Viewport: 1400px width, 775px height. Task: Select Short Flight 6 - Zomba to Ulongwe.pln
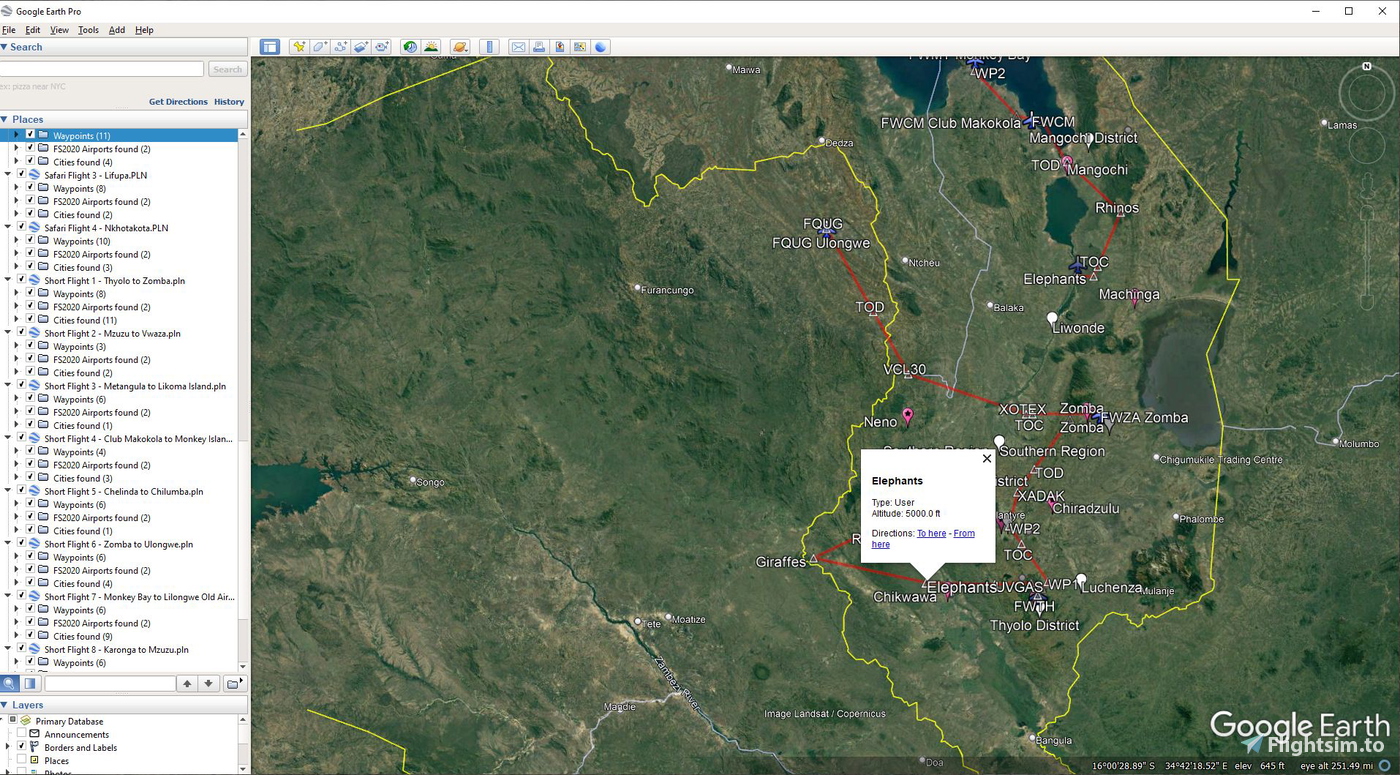pos(118,544)
